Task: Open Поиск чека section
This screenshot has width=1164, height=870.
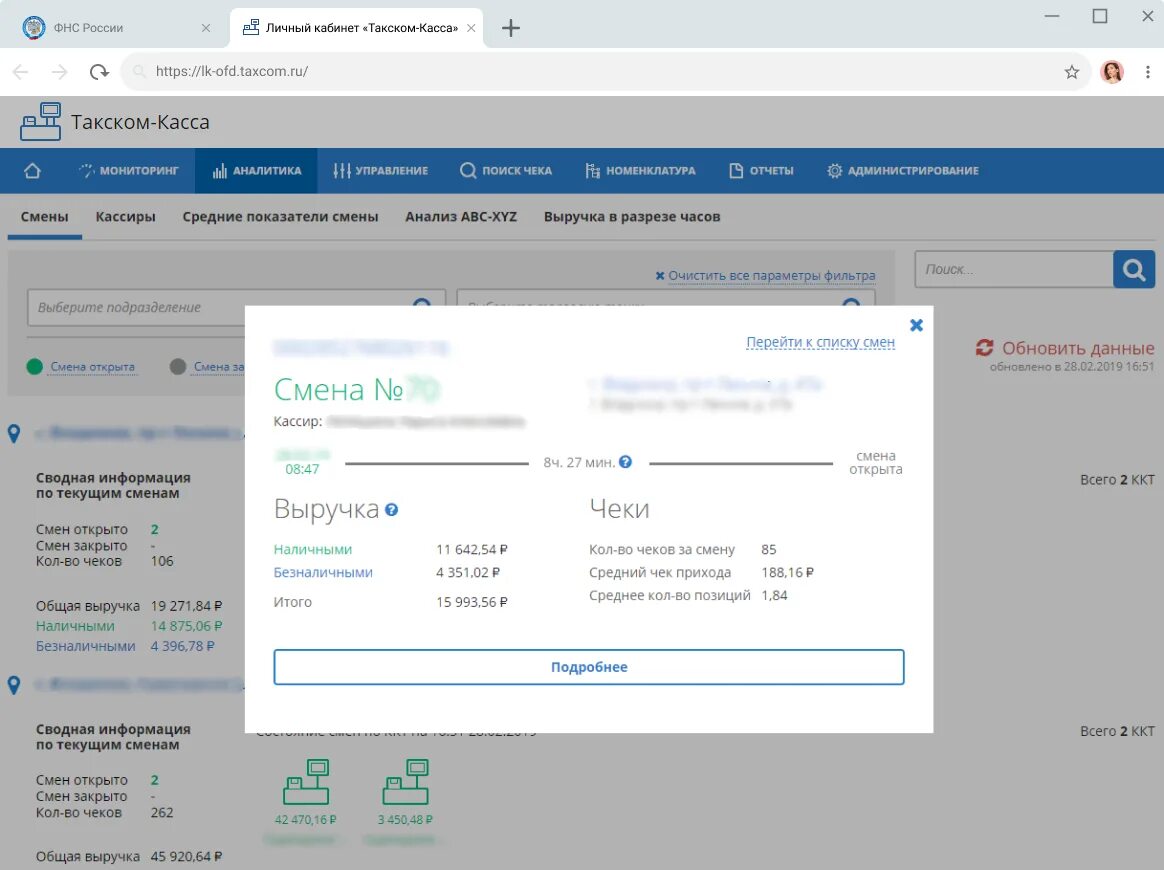Action: 506,171
